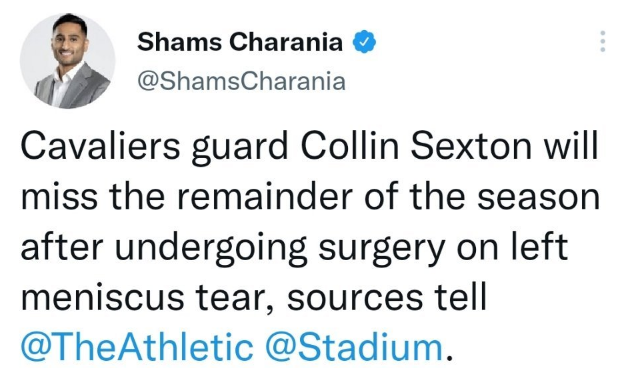
Task: Click the word meniscus in tweet
Action: [102, 297]
